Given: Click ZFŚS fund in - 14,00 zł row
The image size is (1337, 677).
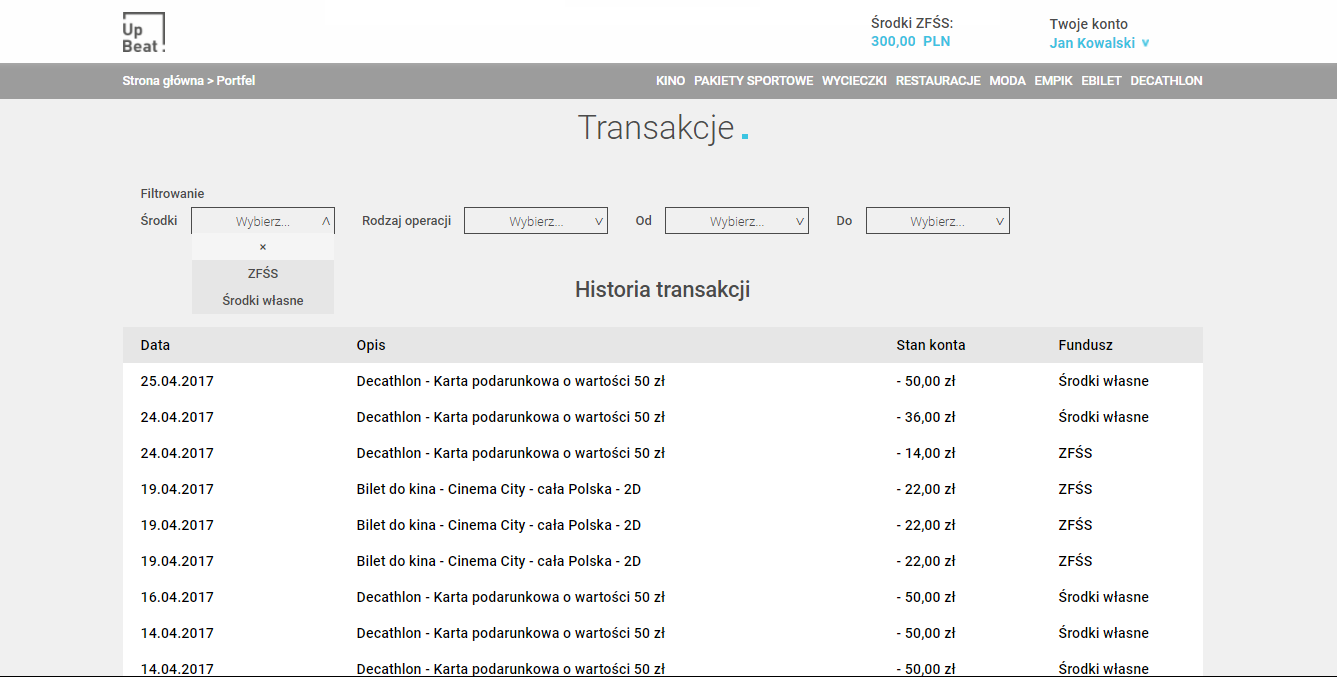Looking at the screenshot, I should (1075, 453).
